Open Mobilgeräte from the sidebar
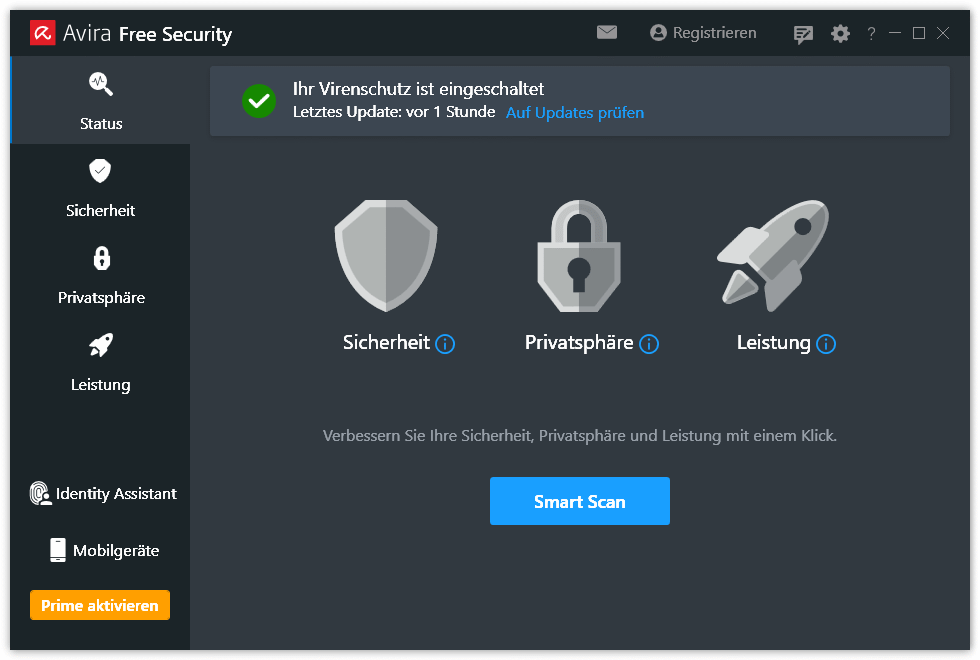 (104, 550)
